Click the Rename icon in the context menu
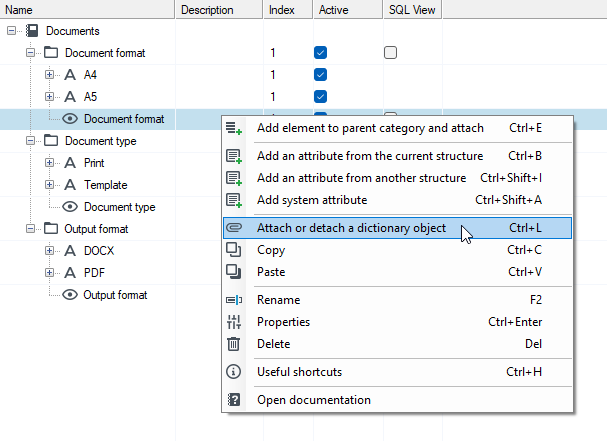The height and width of the screenshot is (441, 607). (234, 300)
